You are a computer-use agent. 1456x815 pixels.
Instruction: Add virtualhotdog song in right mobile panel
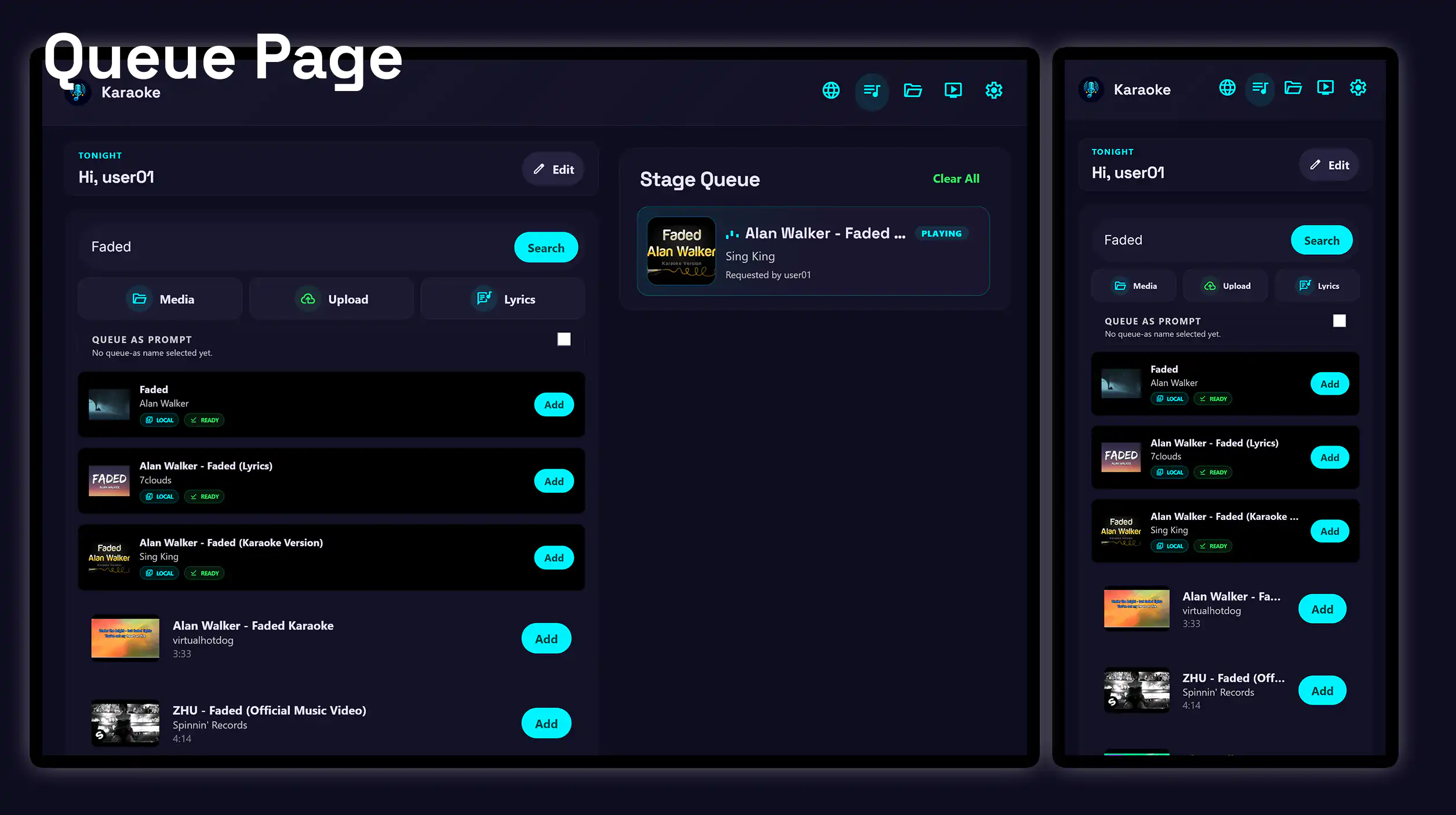coord(1323,609)
